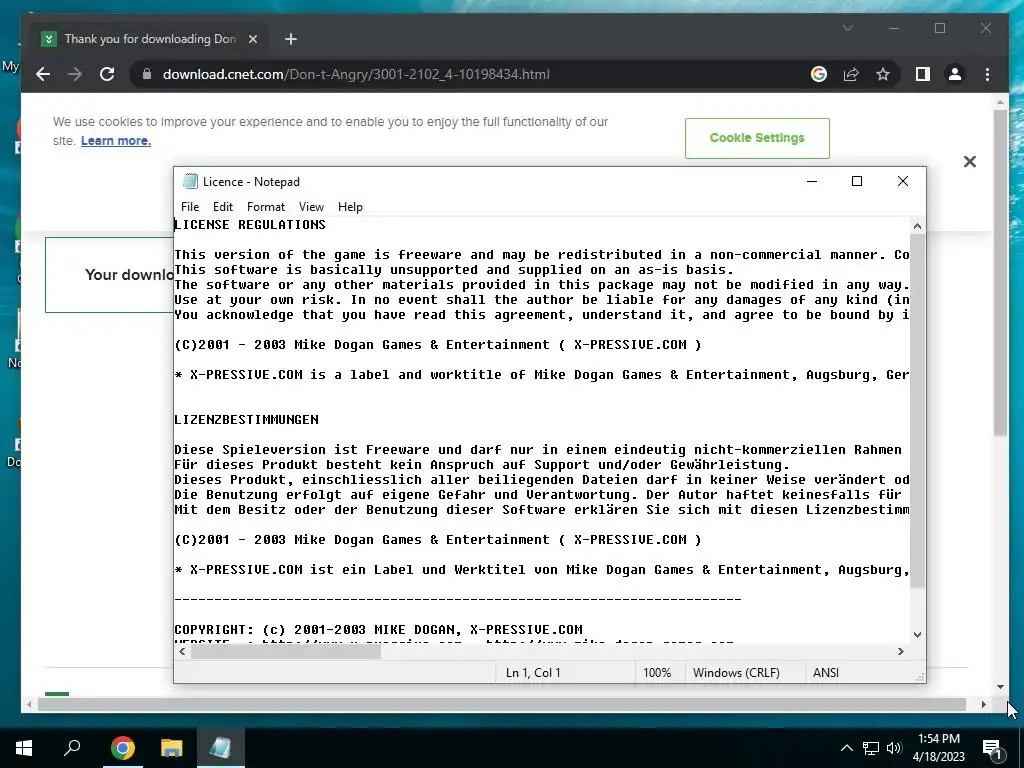1024x768 pixels.
Task: View site info via the lock icon
Action: coord(147,74)
